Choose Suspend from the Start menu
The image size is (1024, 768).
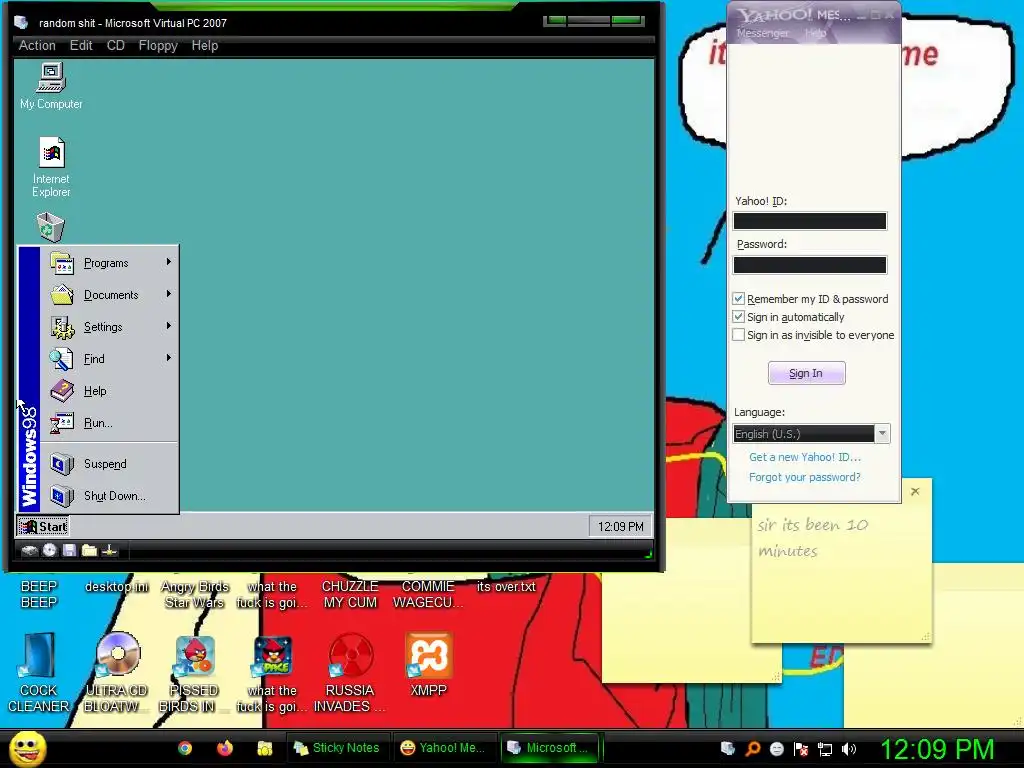click(x=109, y=464)
